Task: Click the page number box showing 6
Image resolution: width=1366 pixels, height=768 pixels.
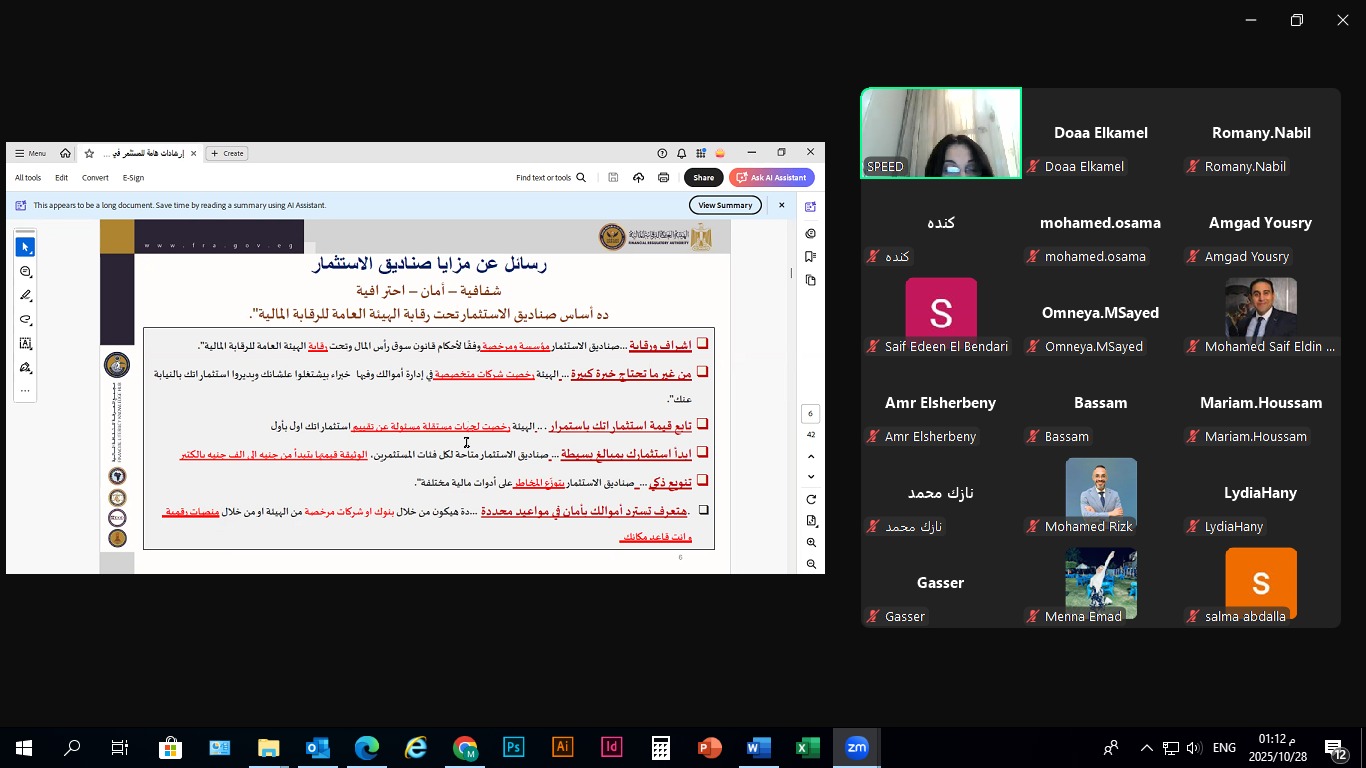Action: point(811,413)
